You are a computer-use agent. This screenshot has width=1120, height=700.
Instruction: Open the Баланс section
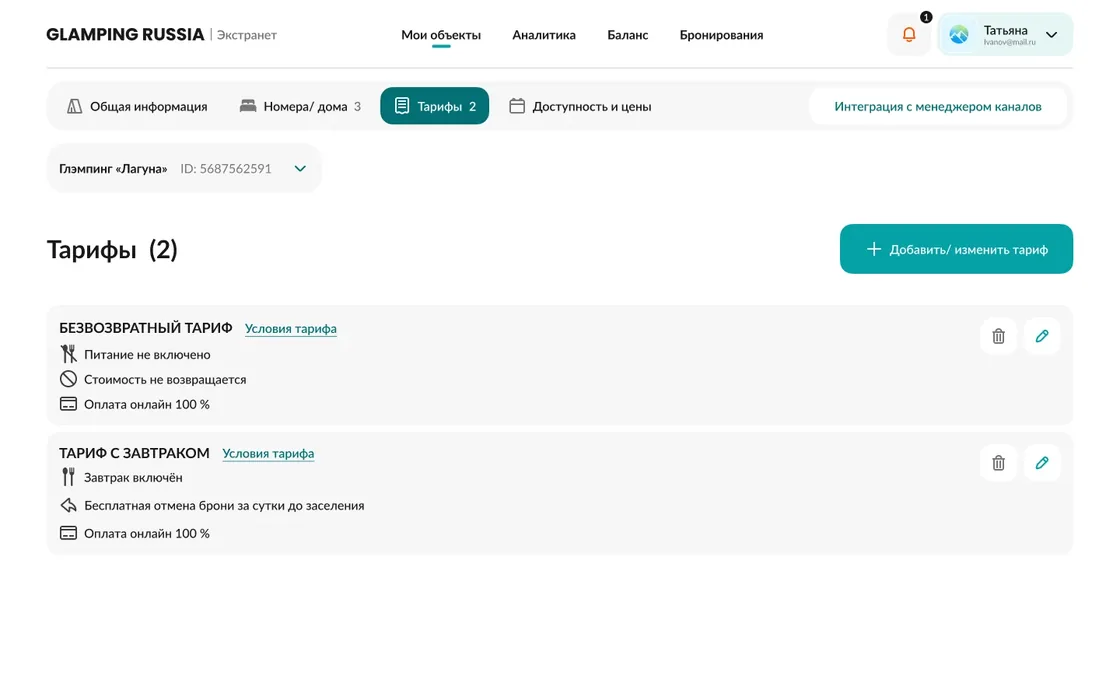tap(628, 35)
